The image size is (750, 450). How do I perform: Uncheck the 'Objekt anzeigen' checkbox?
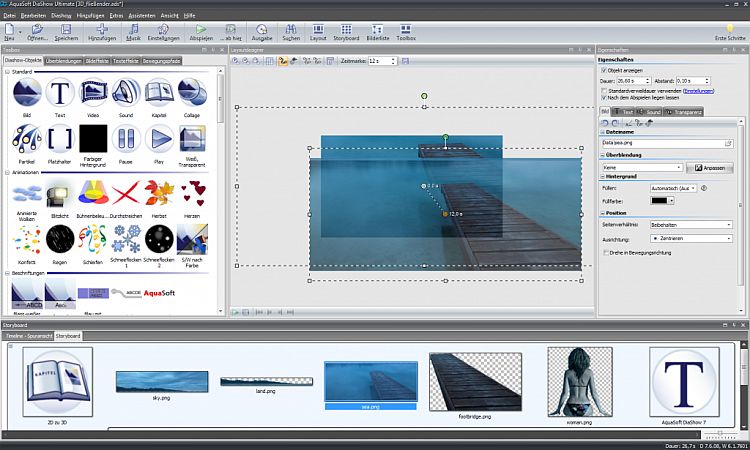pyautogui.click(x=602, y=72)
